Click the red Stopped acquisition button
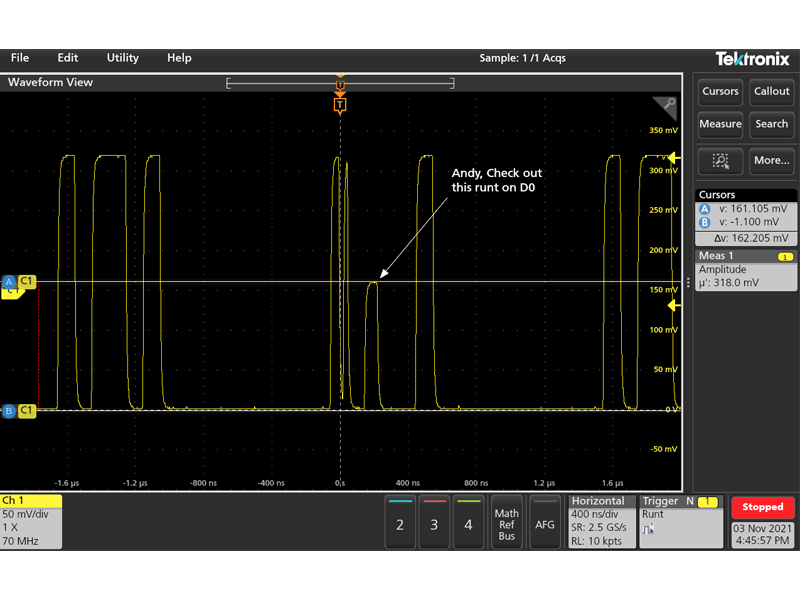This screenshot has width=800, height=600. point(763,507)
